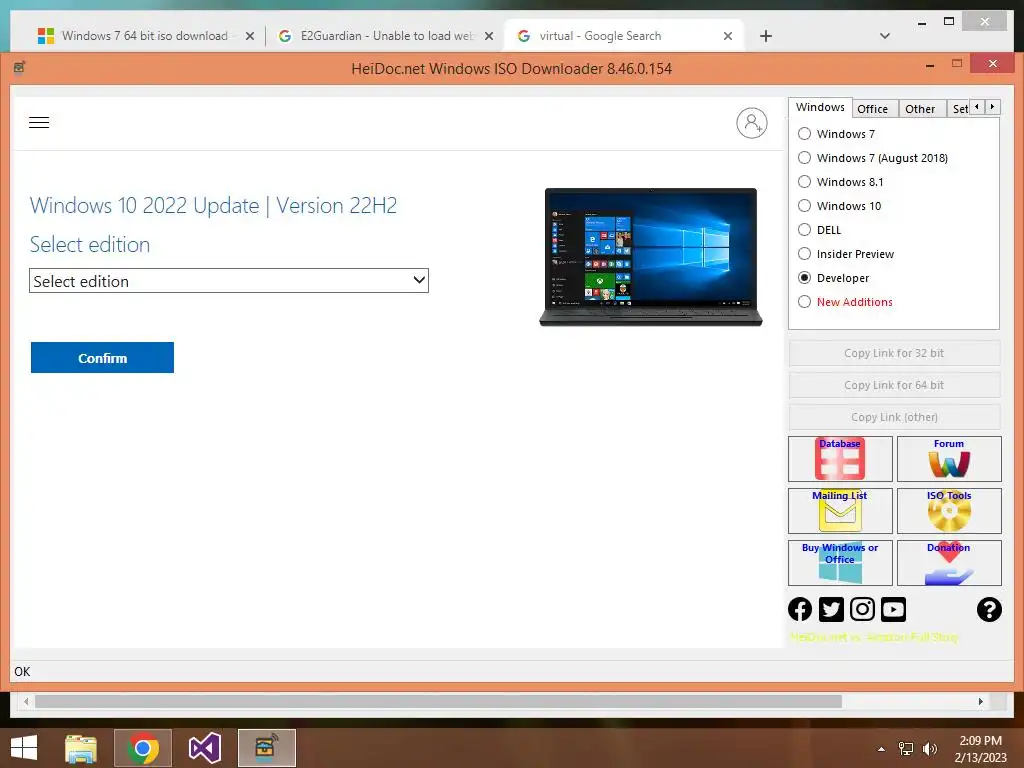Click the OK status bar text
Viewport: 1024px width, 768px height.
(22, 671)
